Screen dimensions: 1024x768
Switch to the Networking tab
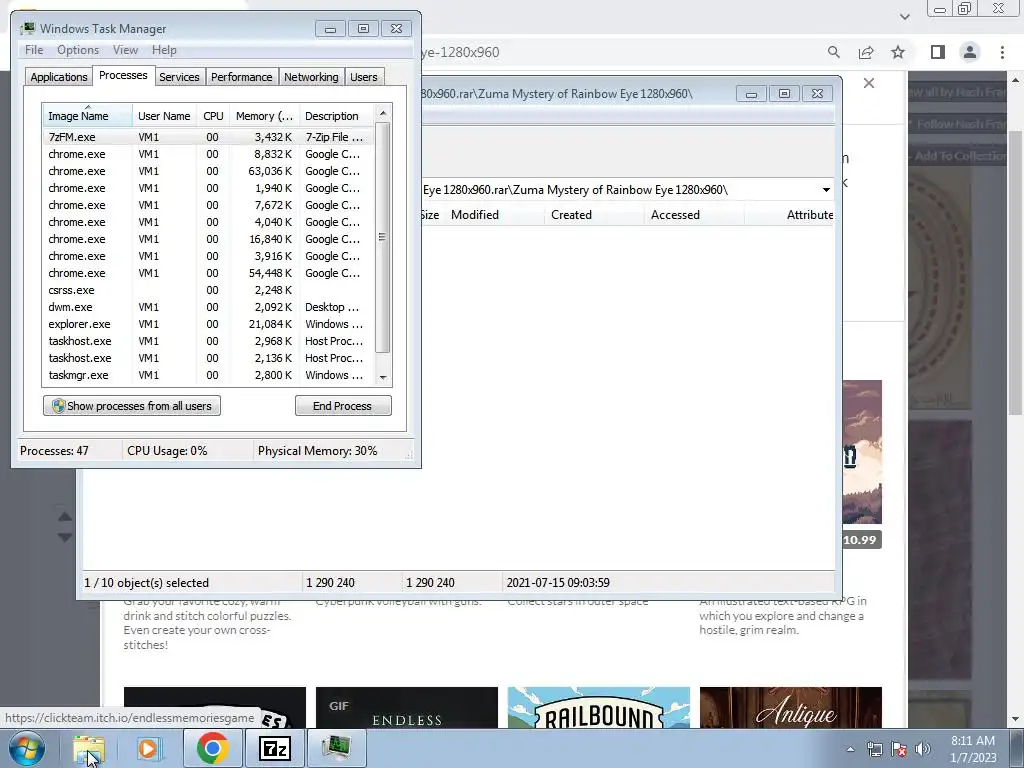(311, 77)
